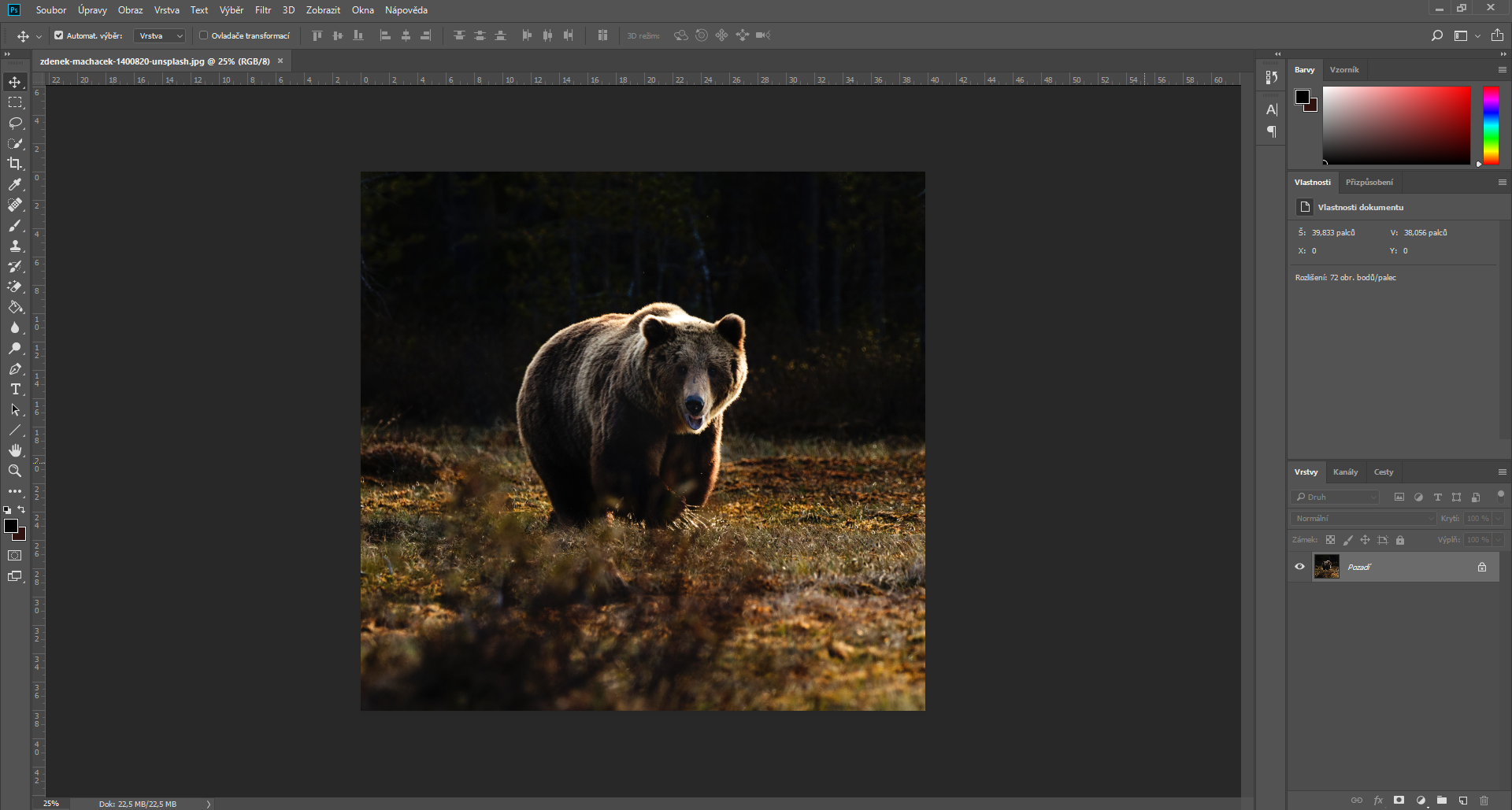This screenshot has height=810, width=1512.
Task: Select the Pen tool
Action: tap(14, 368)
